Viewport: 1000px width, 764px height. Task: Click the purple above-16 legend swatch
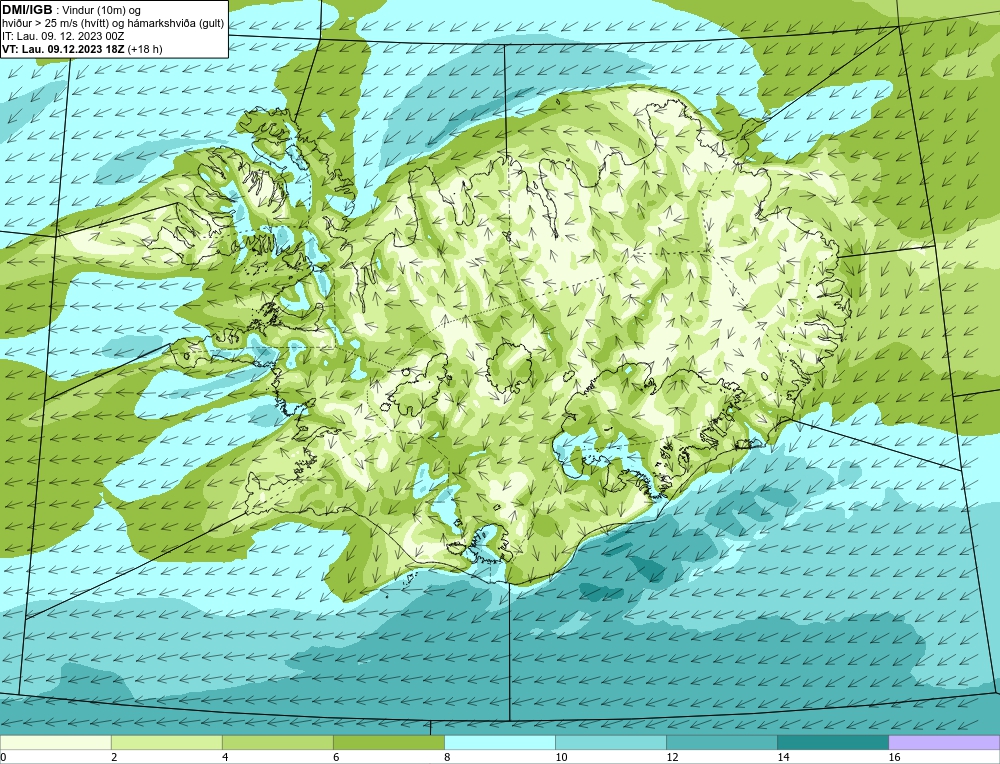[x=944, y=742]
